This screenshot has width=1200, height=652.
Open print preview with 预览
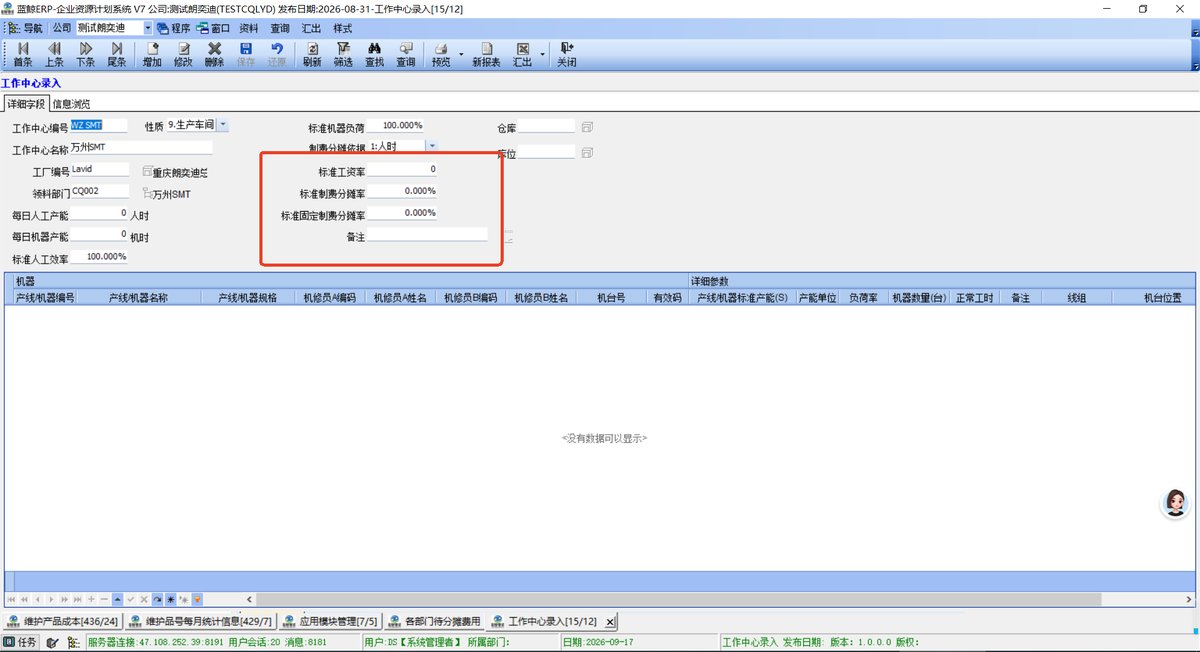click(440, 54)
